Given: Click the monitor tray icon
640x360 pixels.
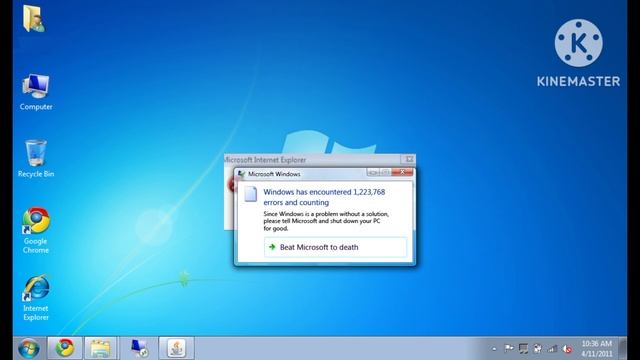Looking at the screenshot, I should point(523,349).
